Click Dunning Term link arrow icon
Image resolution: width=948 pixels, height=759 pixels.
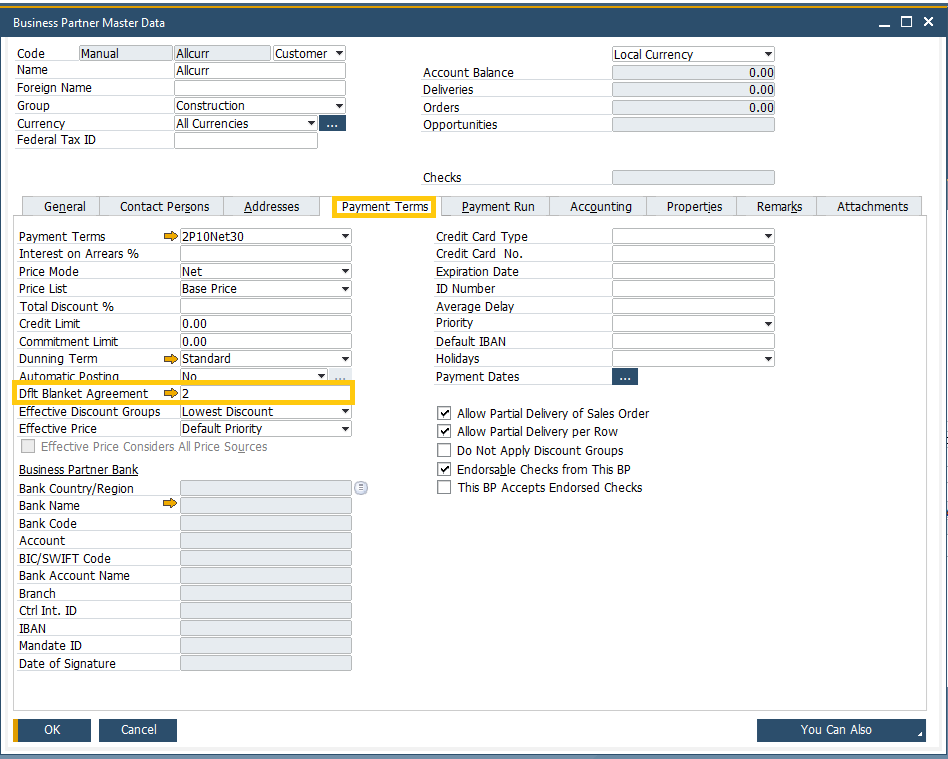[x=170, y=359]
